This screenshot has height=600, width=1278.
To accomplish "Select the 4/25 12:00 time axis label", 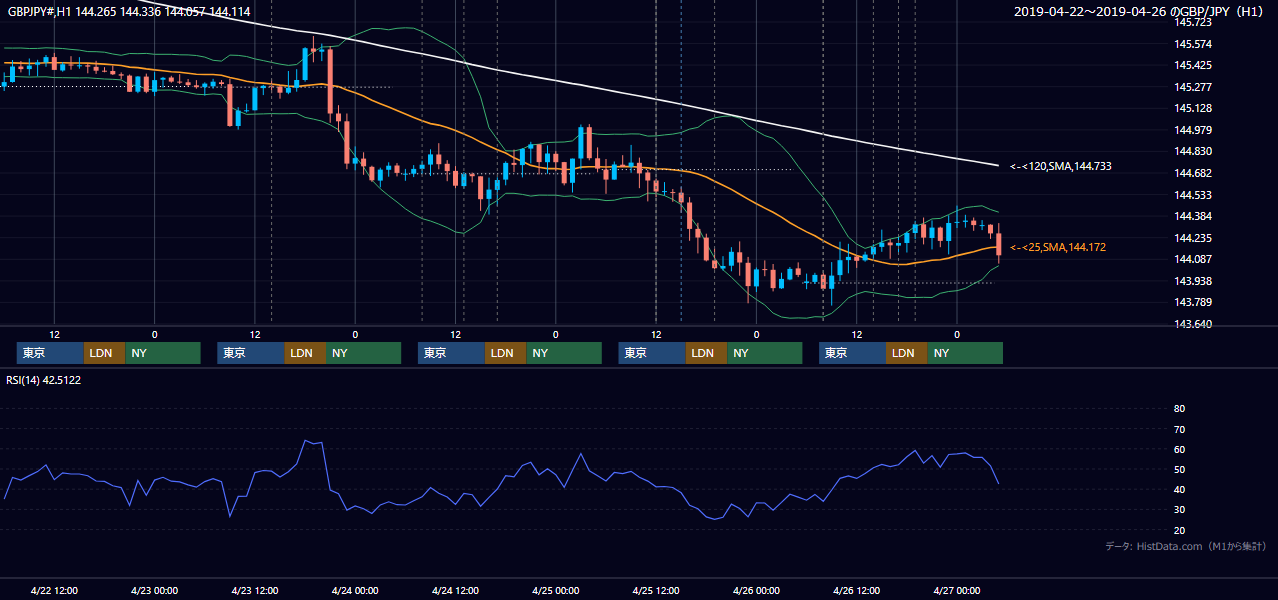I will (656, 590).
